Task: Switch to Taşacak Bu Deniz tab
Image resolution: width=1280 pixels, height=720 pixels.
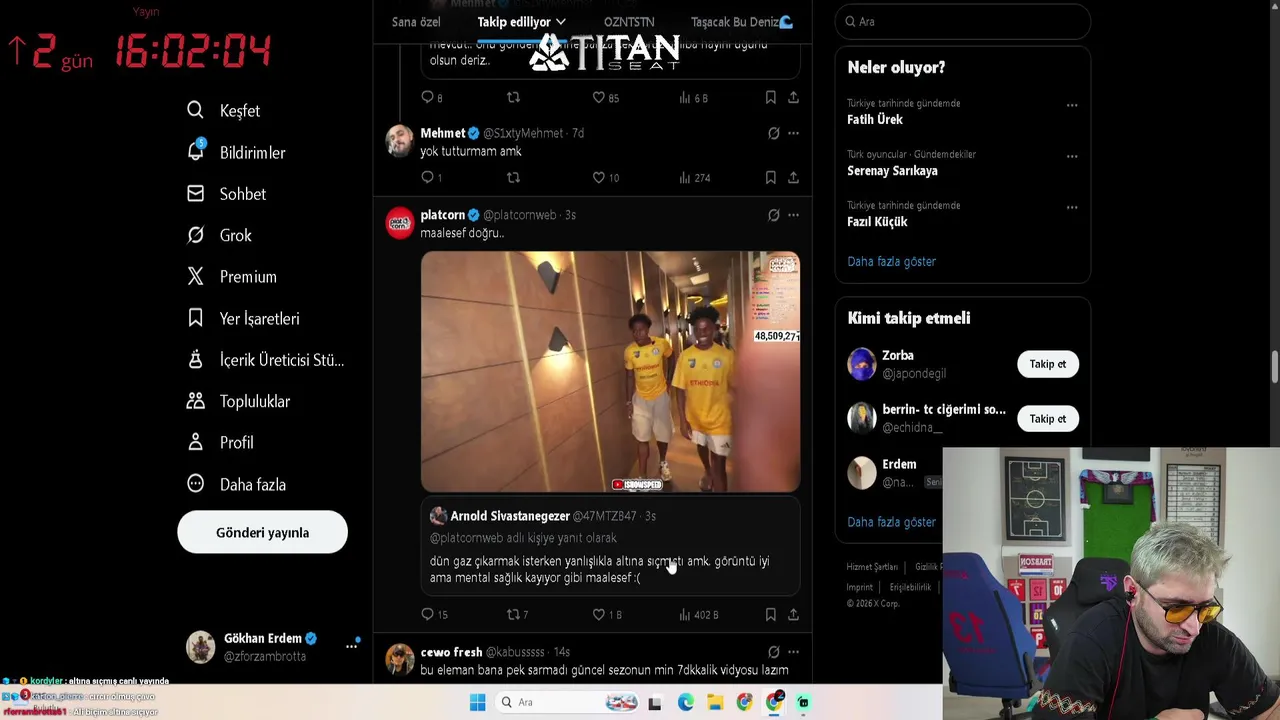Action: coord(742,22)
